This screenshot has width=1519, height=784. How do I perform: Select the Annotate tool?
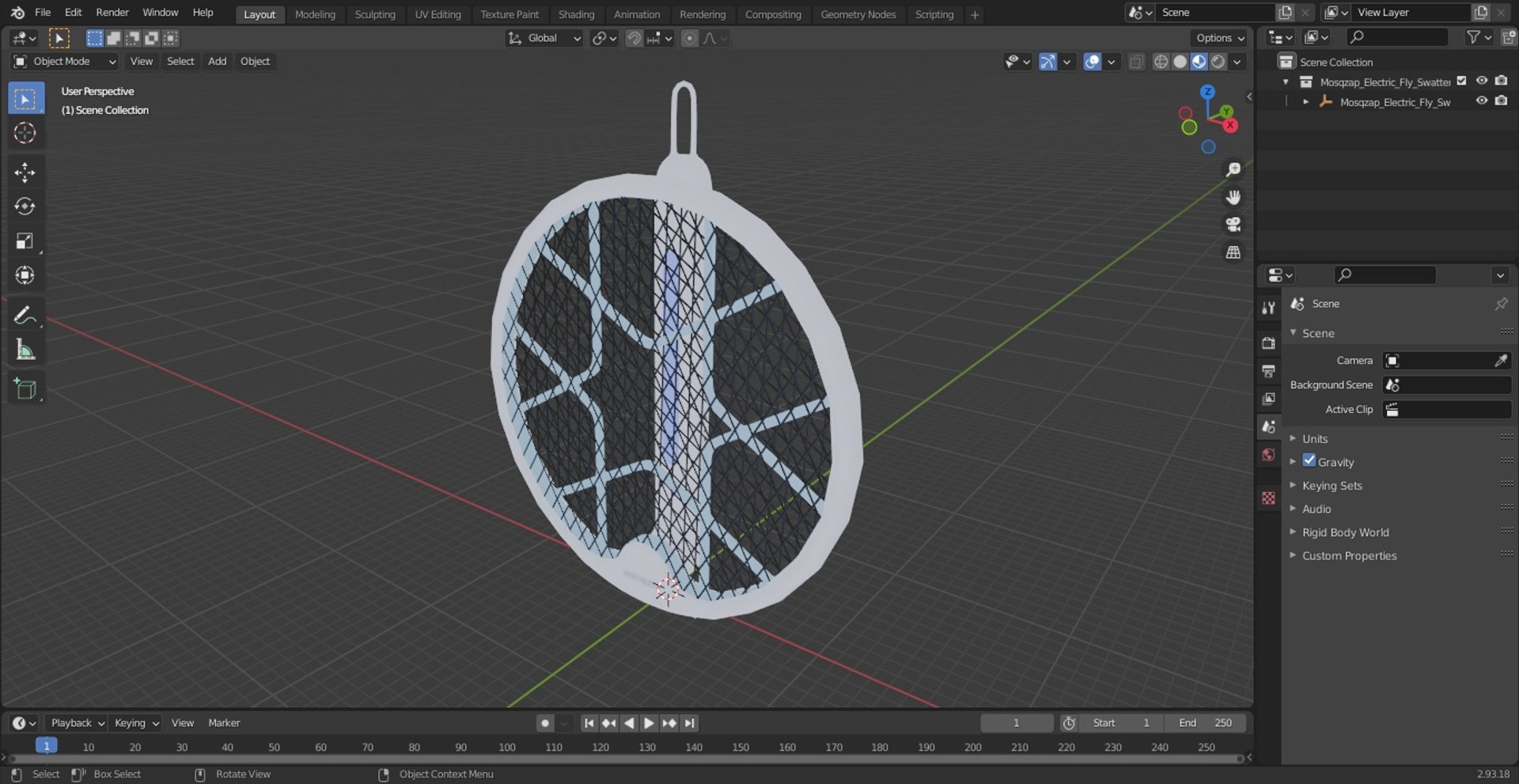pos(25,315)
